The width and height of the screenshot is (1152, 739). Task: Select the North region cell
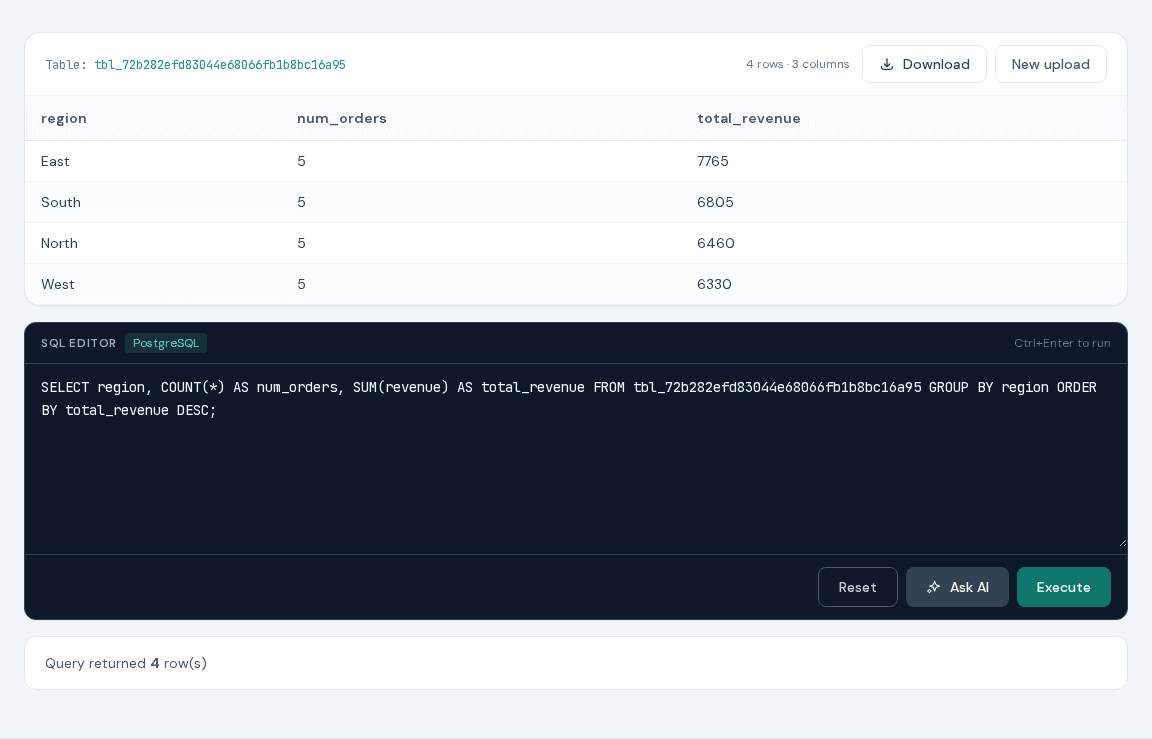(x=59, y=243)
